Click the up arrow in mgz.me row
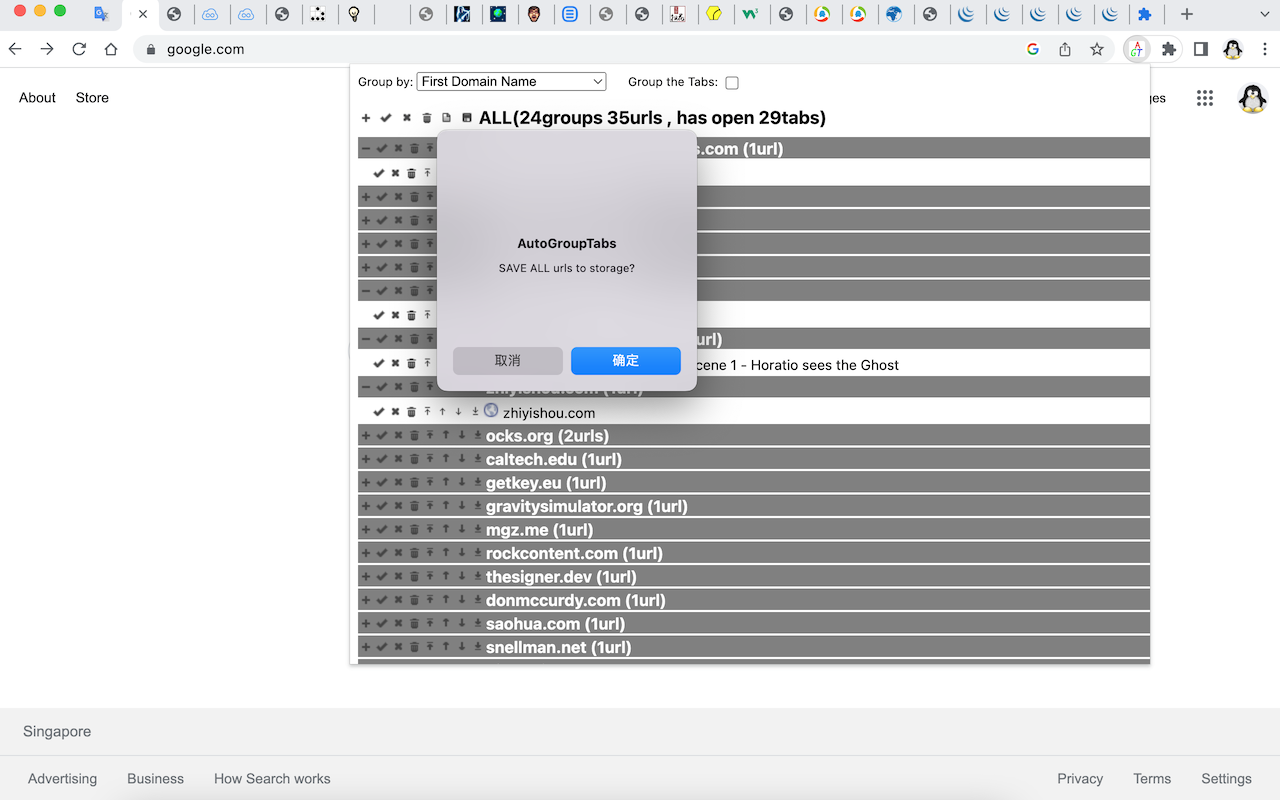This screenshot has width=1280, height=800. click(x=445, y=530)
